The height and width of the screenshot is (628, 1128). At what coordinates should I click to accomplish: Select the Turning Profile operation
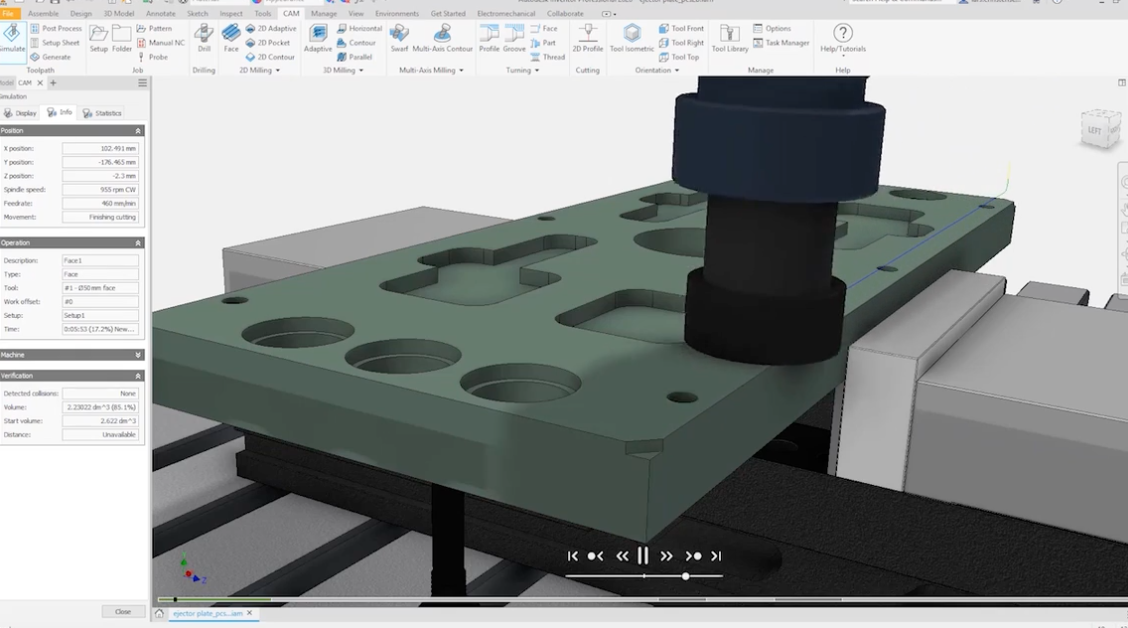(x=489, y=38)
